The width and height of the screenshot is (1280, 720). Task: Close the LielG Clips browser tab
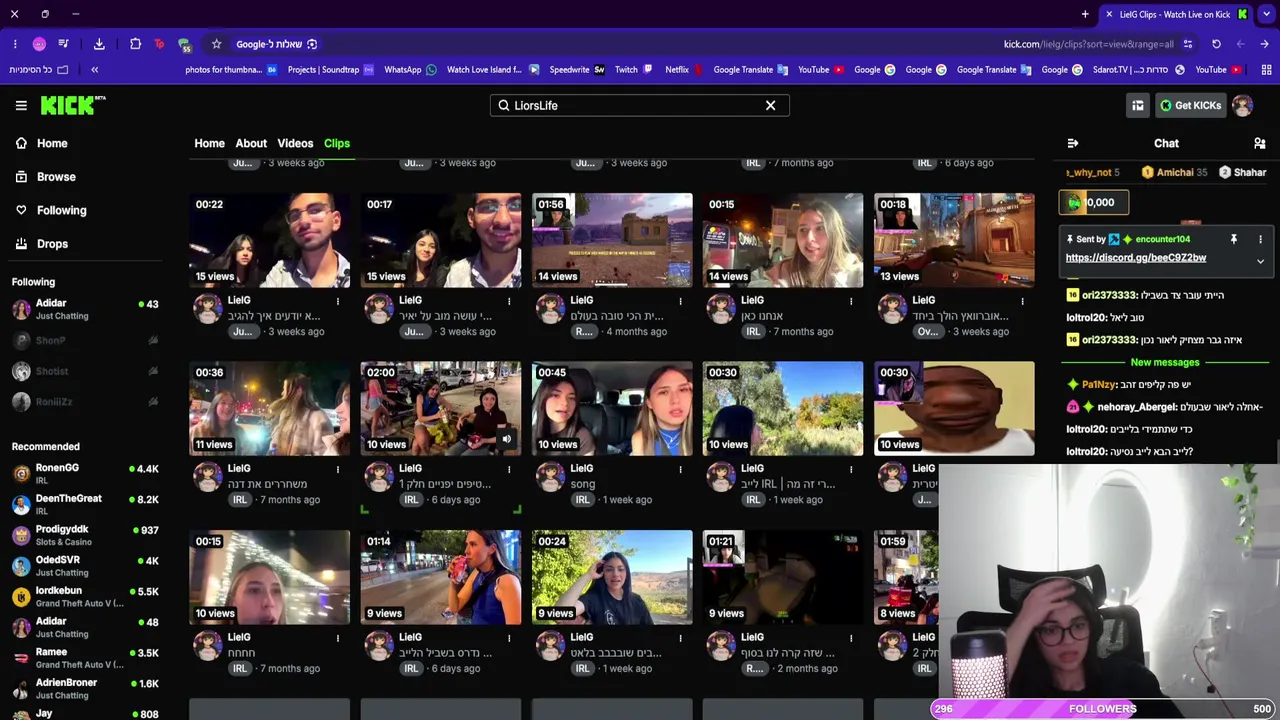[1107, 14]
